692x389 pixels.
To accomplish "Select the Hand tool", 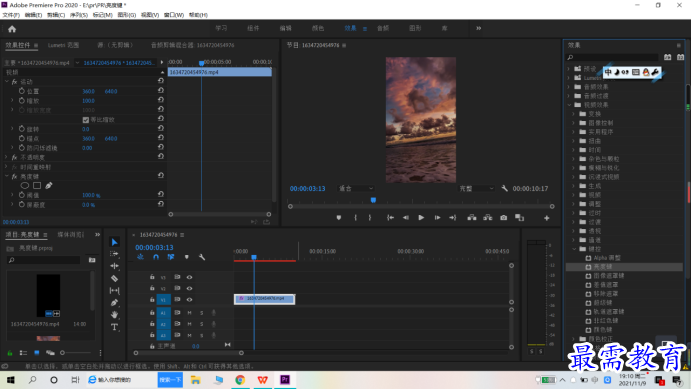I will tap(114, 314).
